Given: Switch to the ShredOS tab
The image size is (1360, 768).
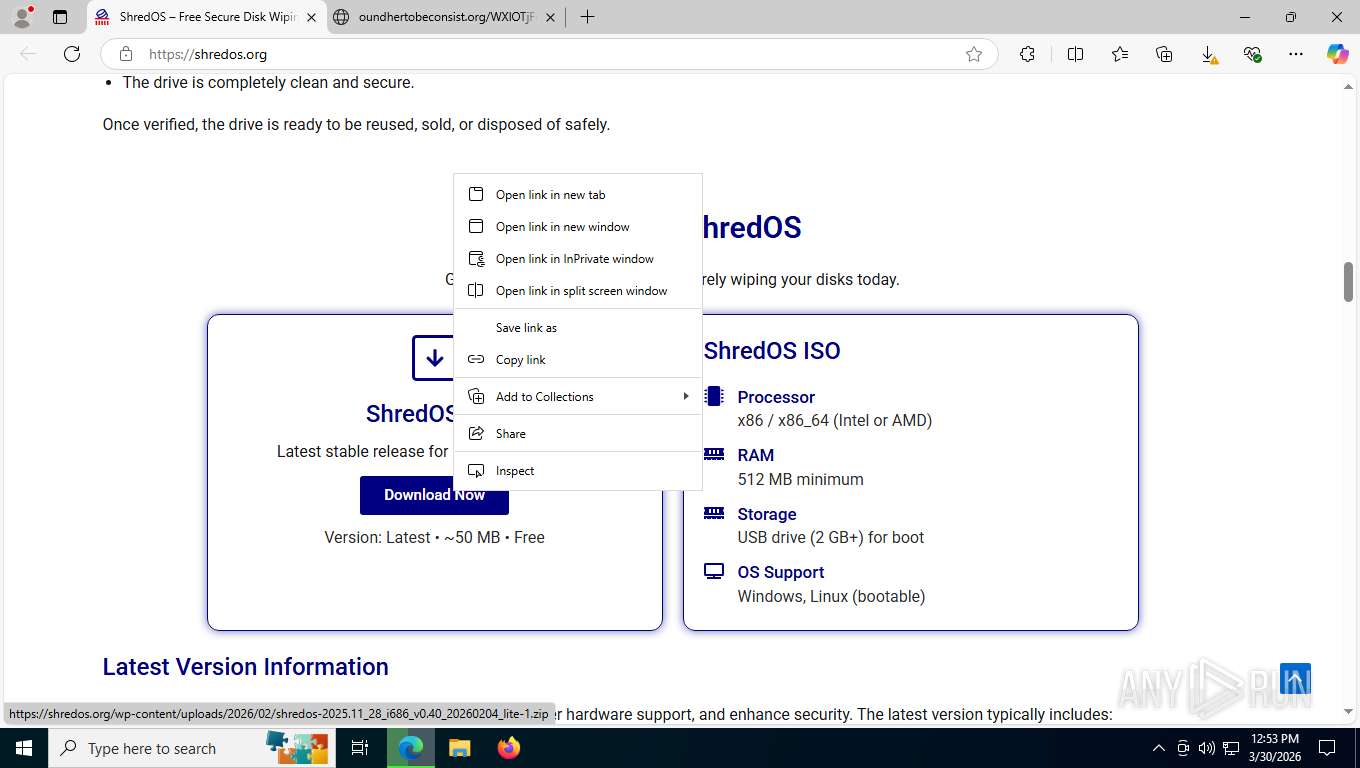Looking at the screenshot, I should click(206, 17).
